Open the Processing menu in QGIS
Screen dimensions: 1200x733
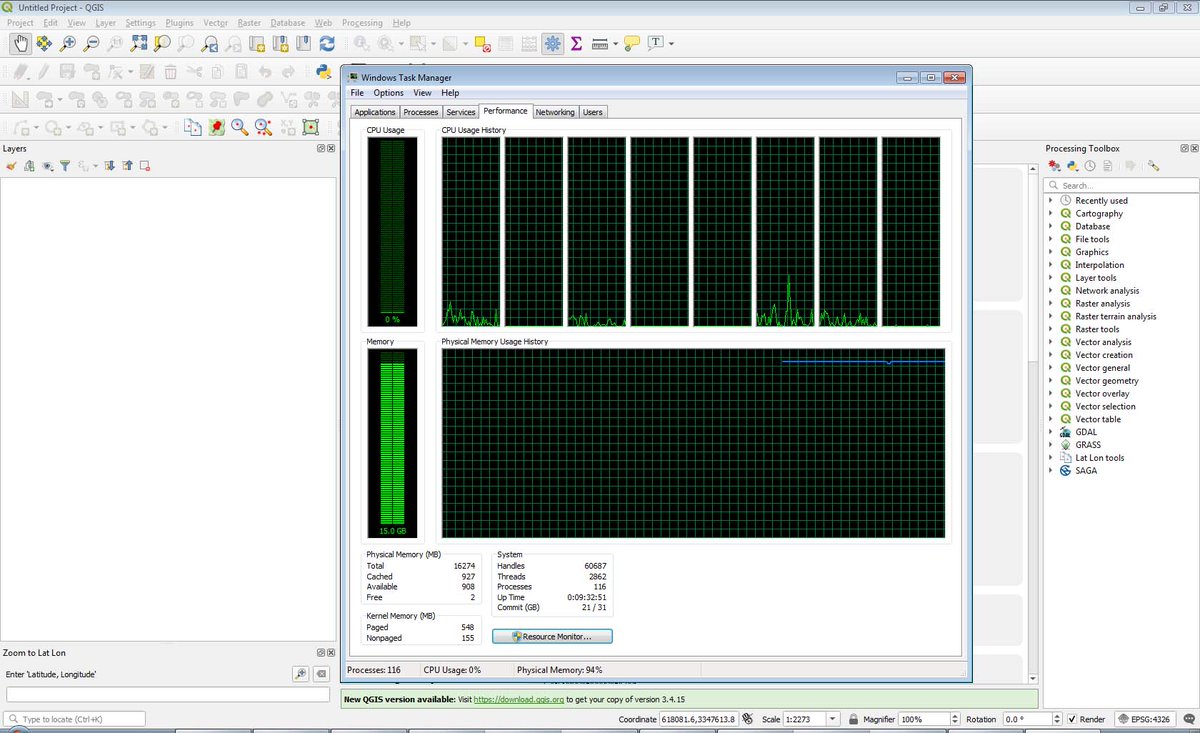(x=362, y=22)
